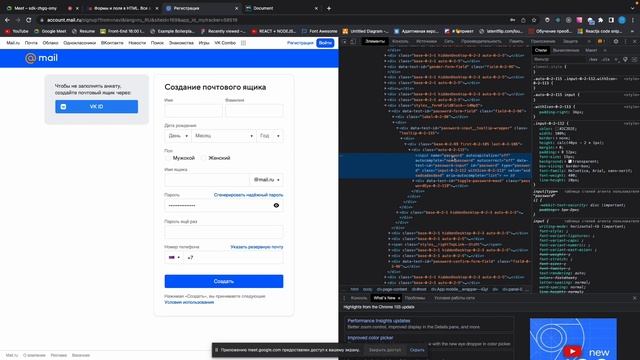
Task: Click the Скрыть button in sharing bar
Action: pos(417,350)
